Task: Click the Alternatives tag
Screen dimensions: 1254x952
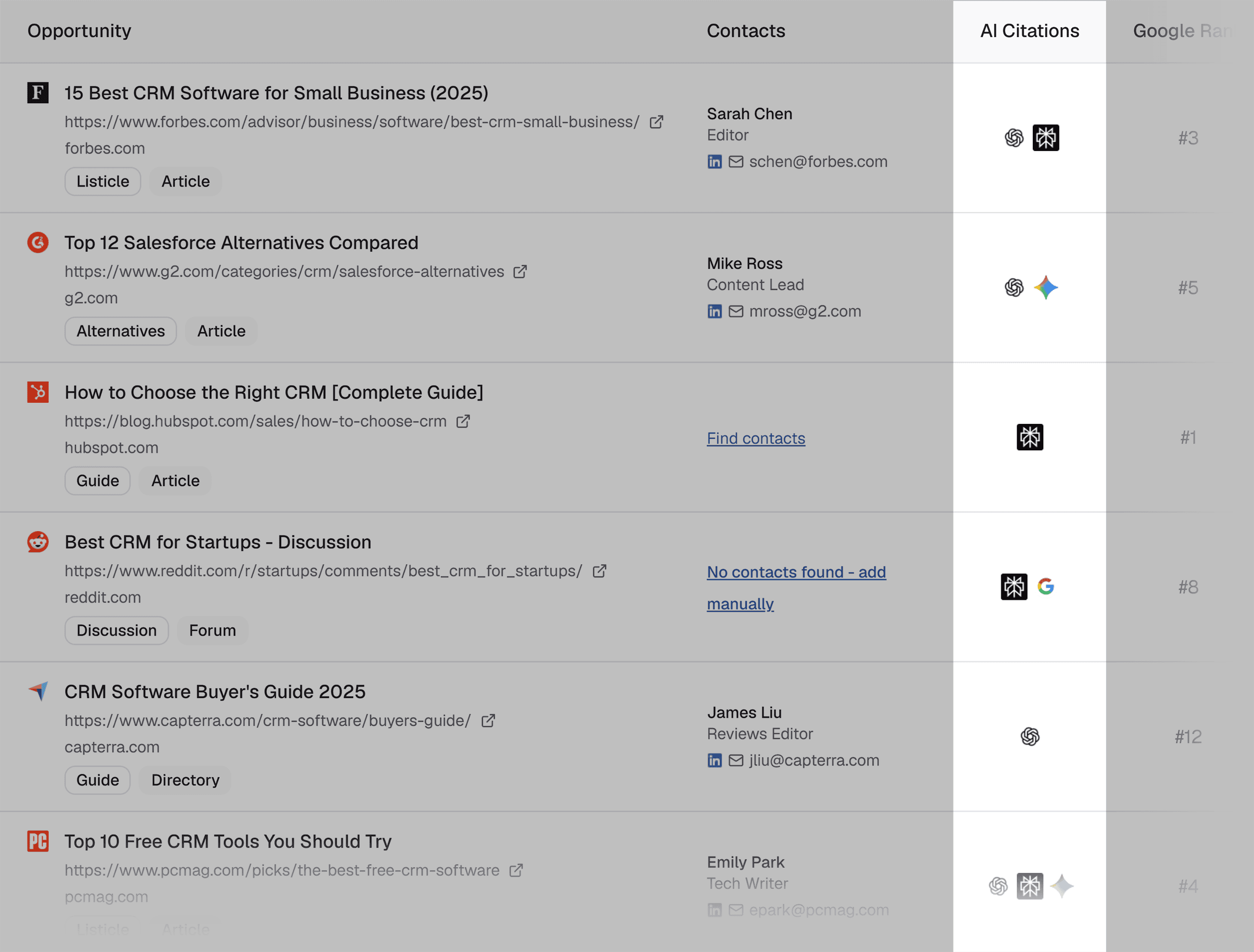Action: [x=121, y=331]
